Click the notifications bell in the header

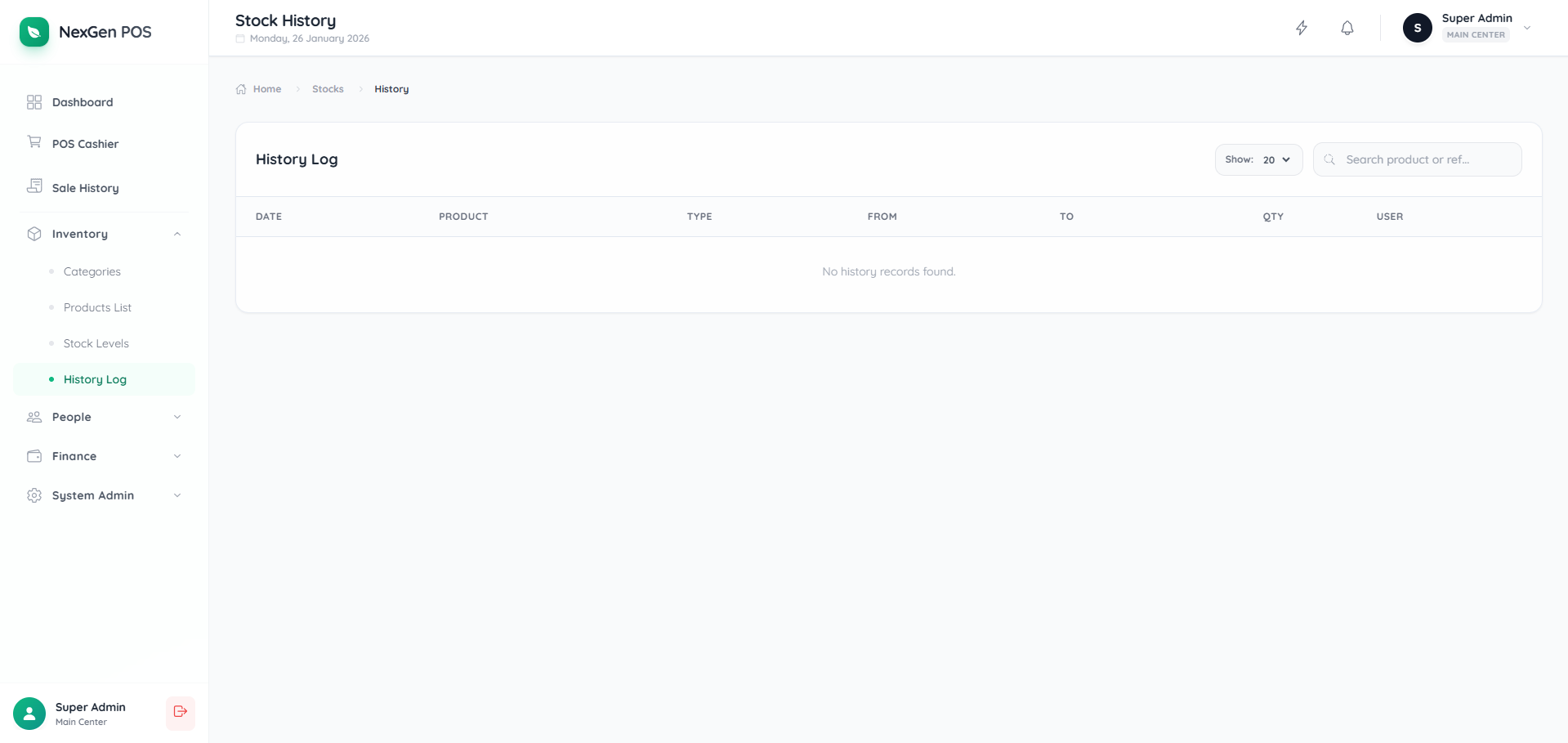(x=1346, y=27)
